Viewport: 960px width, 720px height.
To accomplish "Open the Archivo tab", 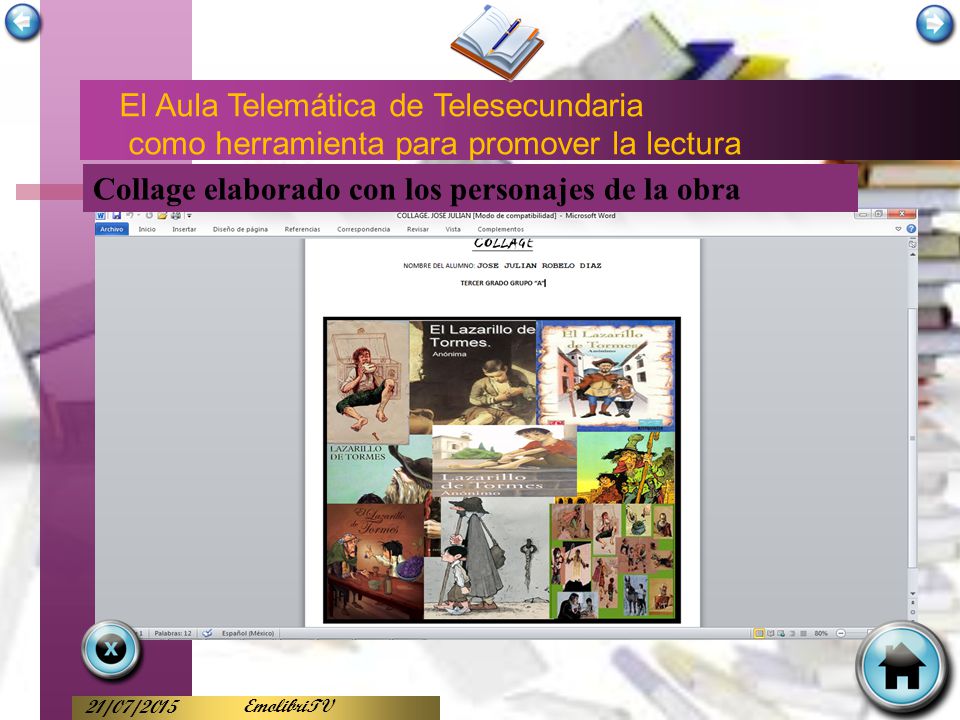I will coord(111,229).
